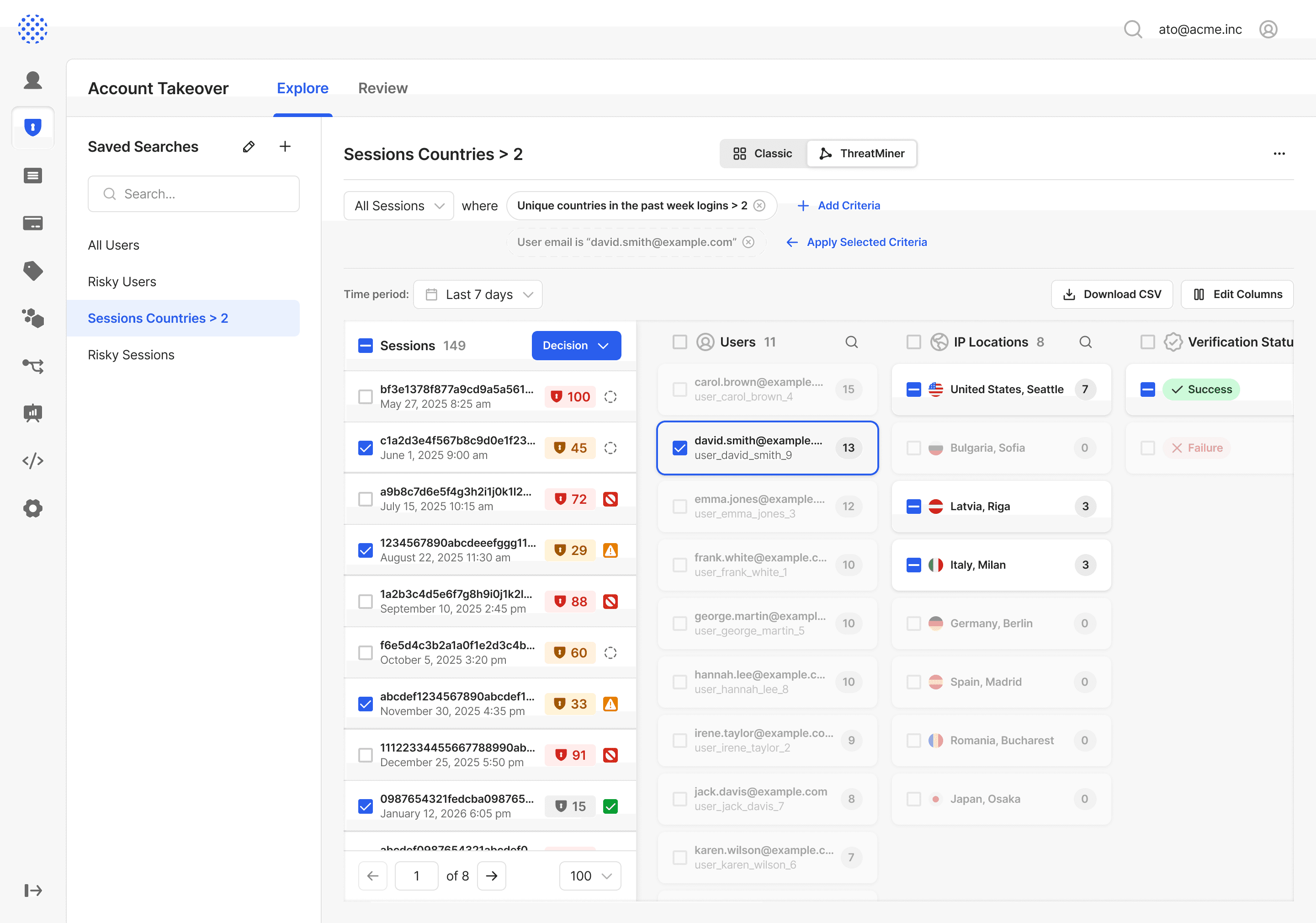Click the search icon in top bar

(x=1133, y=29)
